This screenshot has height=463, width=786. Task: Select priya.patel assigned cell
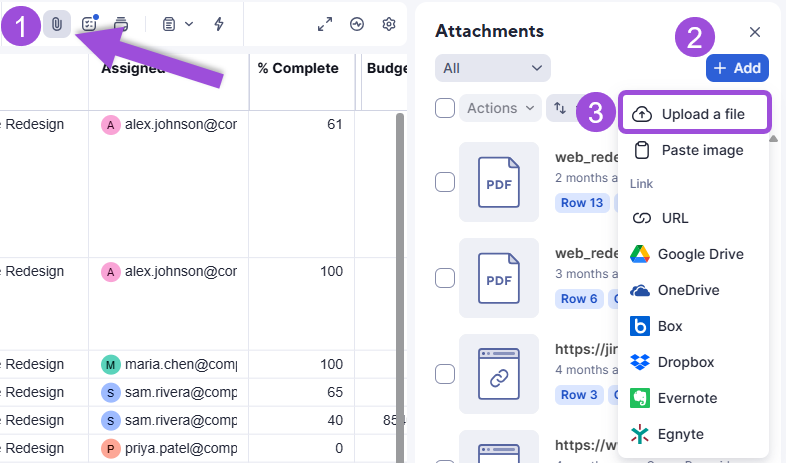[169, 448]
